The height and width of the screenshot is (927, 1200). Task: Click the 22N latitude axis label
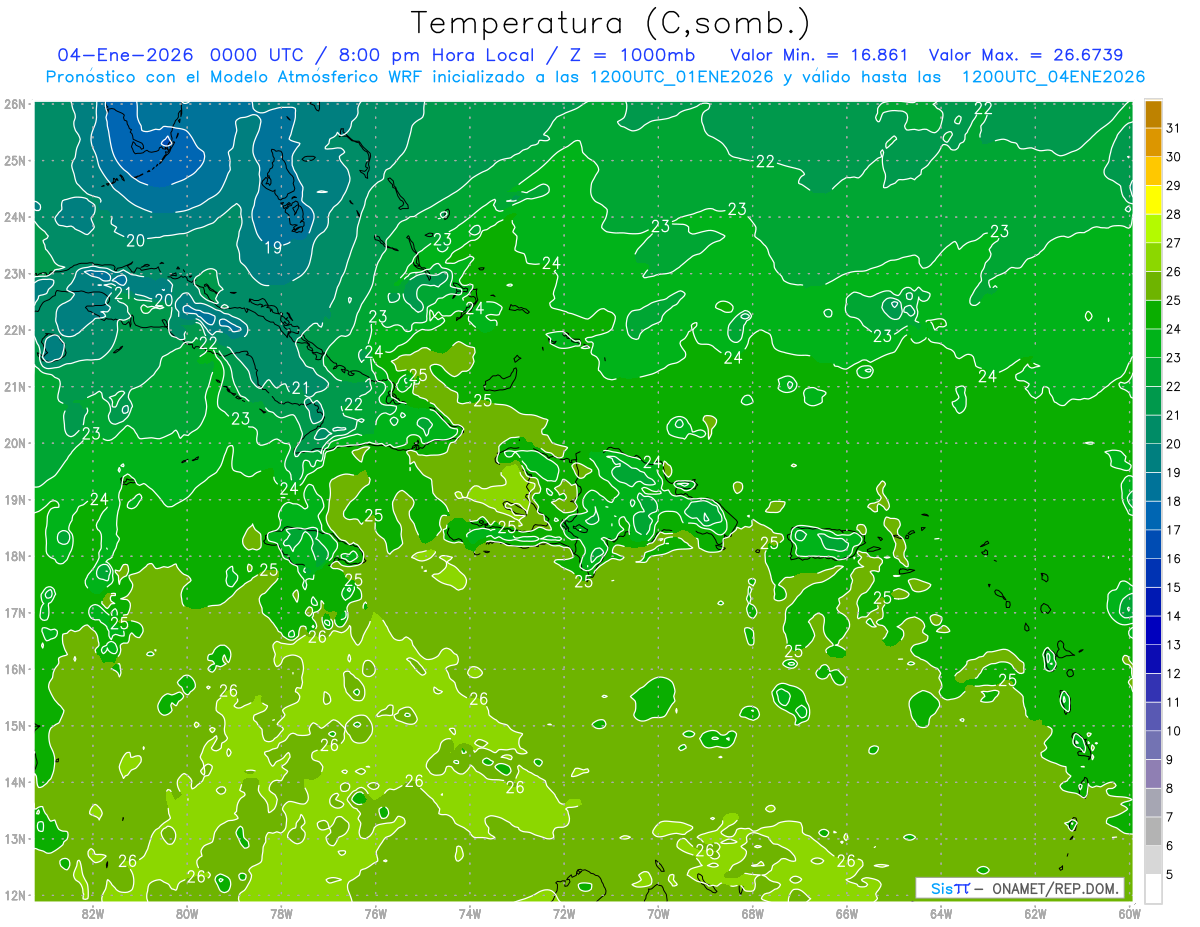click(x=15, y=330)
